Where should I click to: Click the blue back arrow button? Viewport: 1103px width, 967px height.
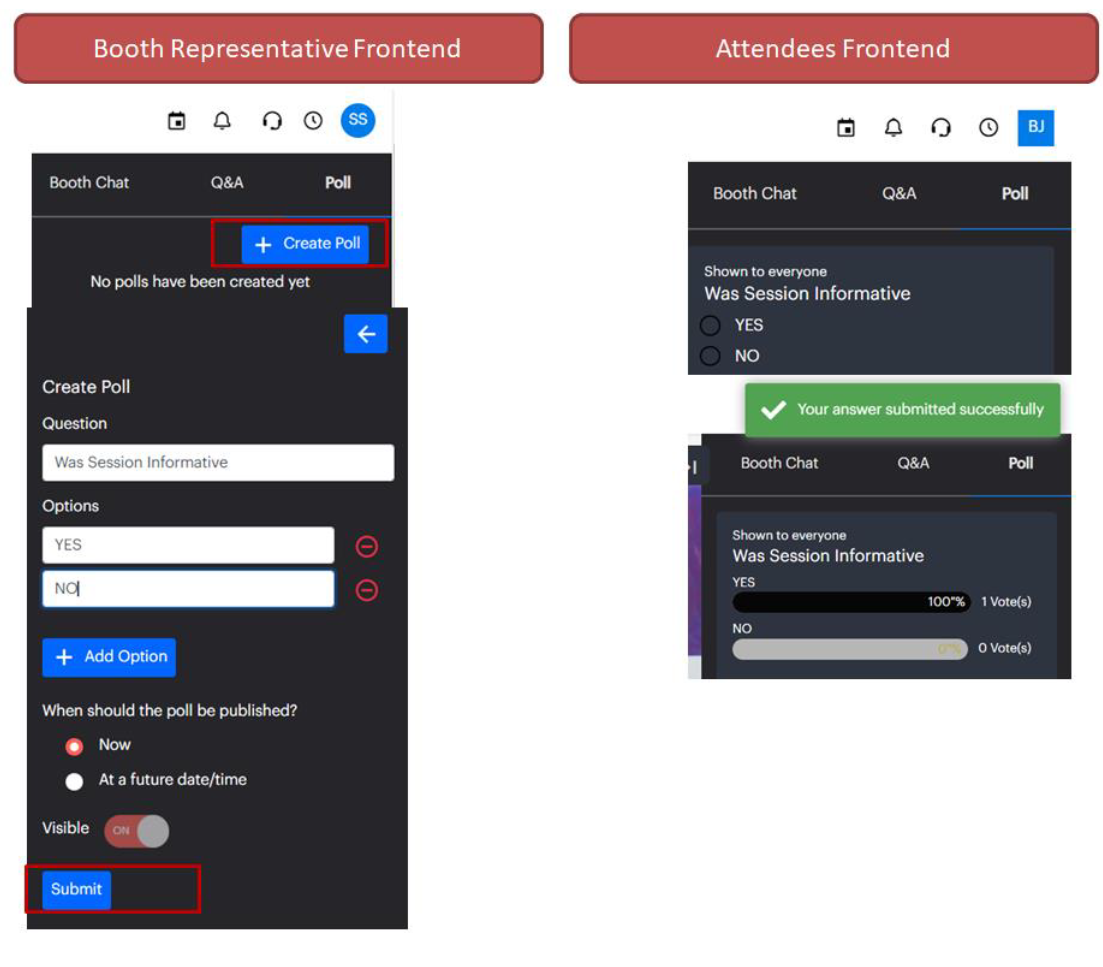click(x=366, y=334)
